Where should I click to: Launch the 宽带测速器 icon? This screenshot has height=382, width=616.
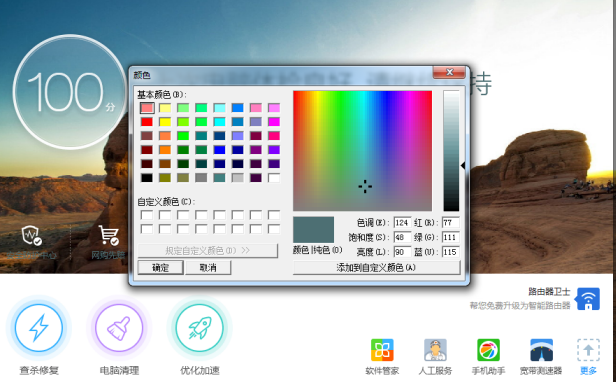(541, 350)
